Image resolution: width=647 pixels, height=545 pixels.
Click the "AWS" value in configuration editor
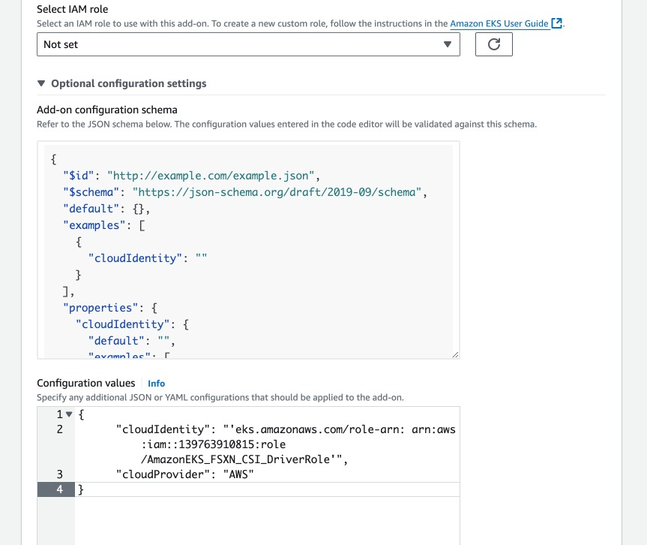[238, 474]
